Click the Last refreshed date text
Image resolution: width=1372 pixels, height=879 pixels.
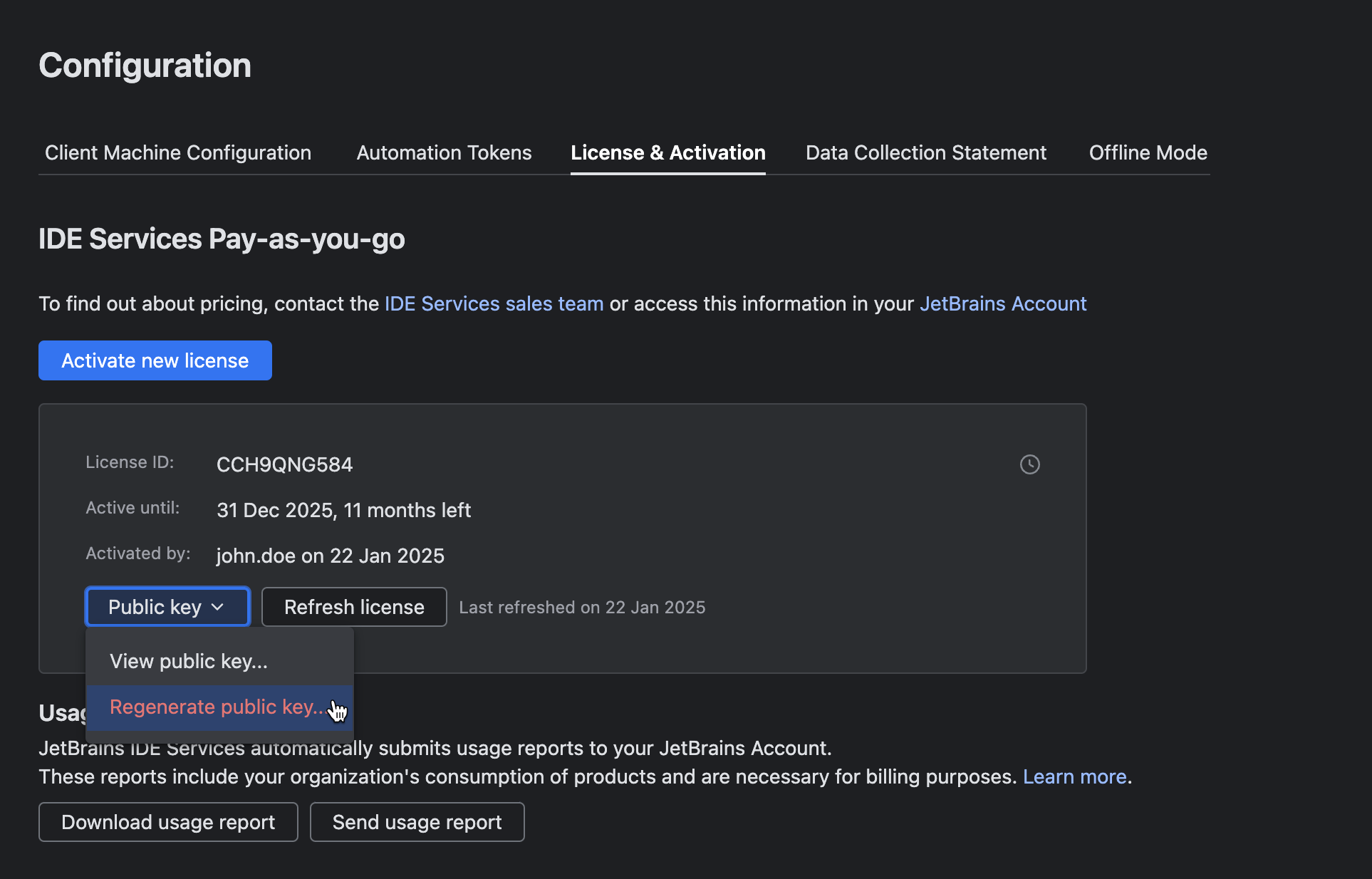pos(582,607)
